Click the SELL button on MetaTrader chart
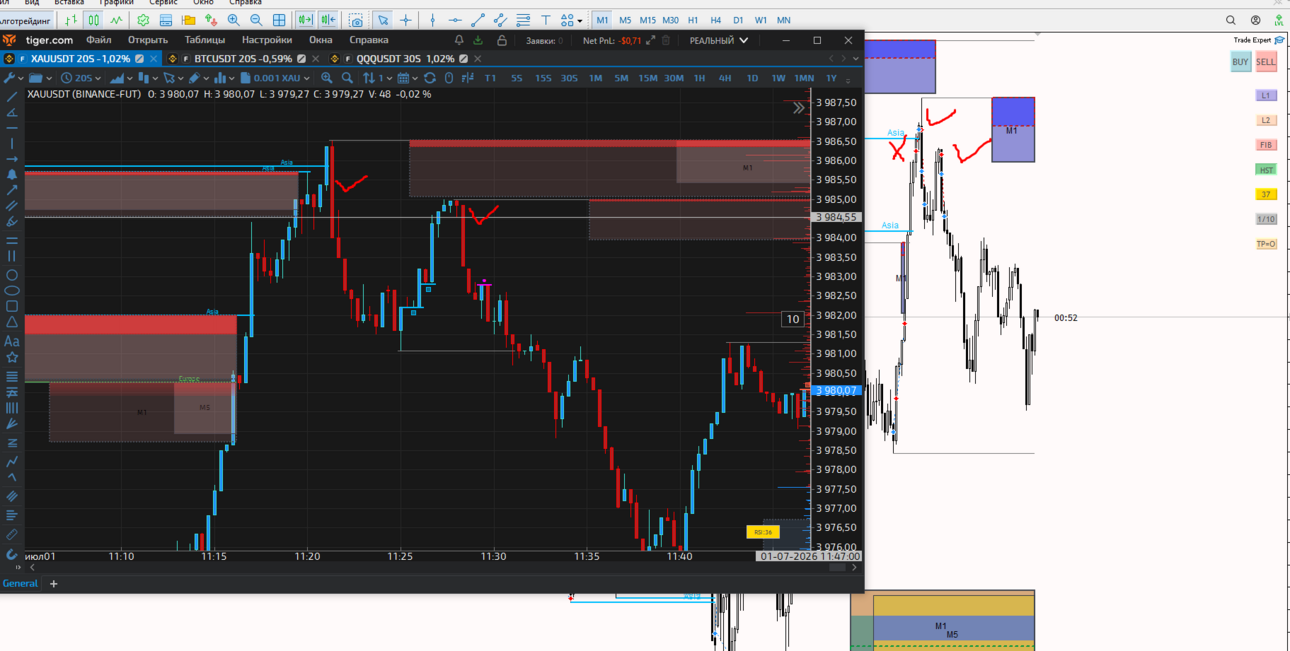Viewport: 1290px width, 651px height. [x=1266, y=62]
